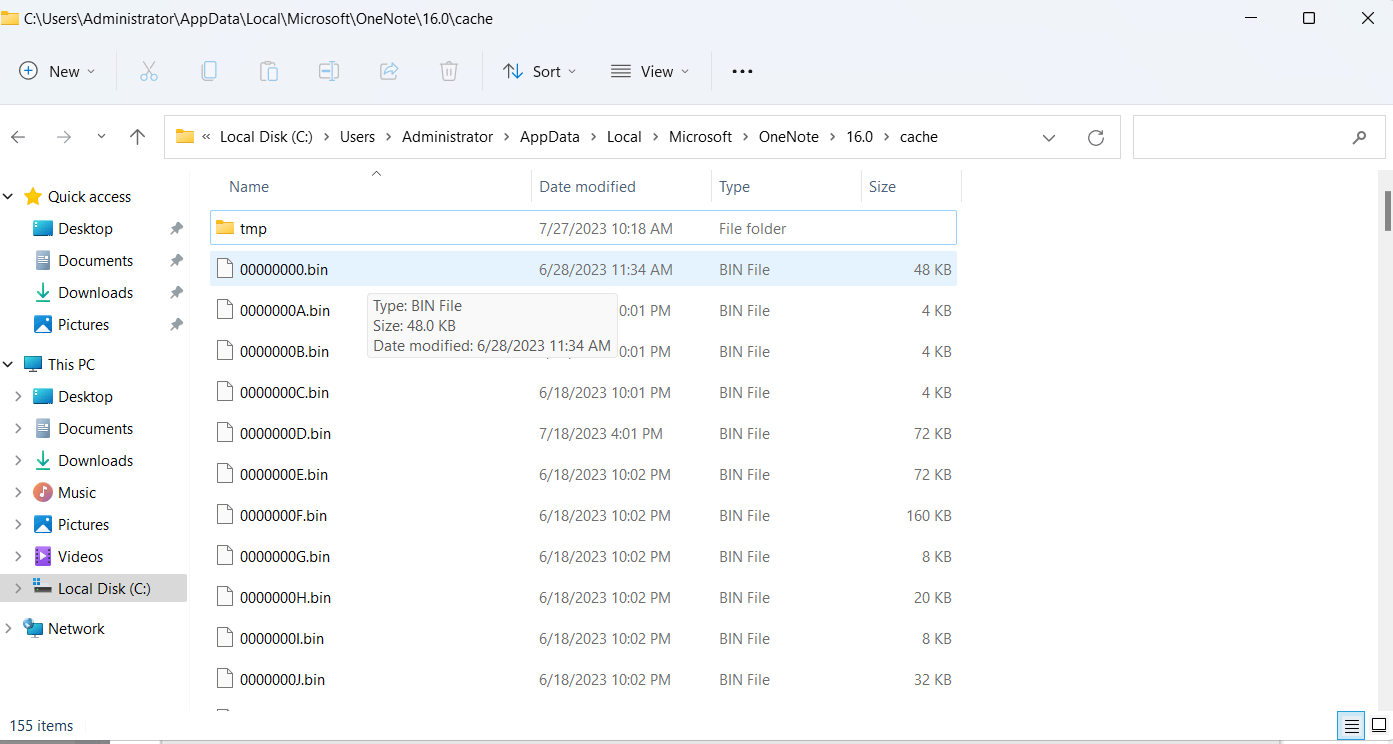The width and height of the screenshot is (1393, 744).
Task: Click OneNote in the address breadcrumb
Action: tap(789, 137)
